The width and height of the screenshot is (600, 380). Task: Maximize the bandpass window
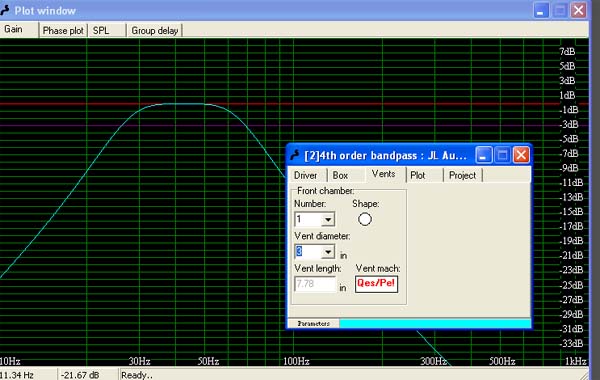[x=502, y=155]
